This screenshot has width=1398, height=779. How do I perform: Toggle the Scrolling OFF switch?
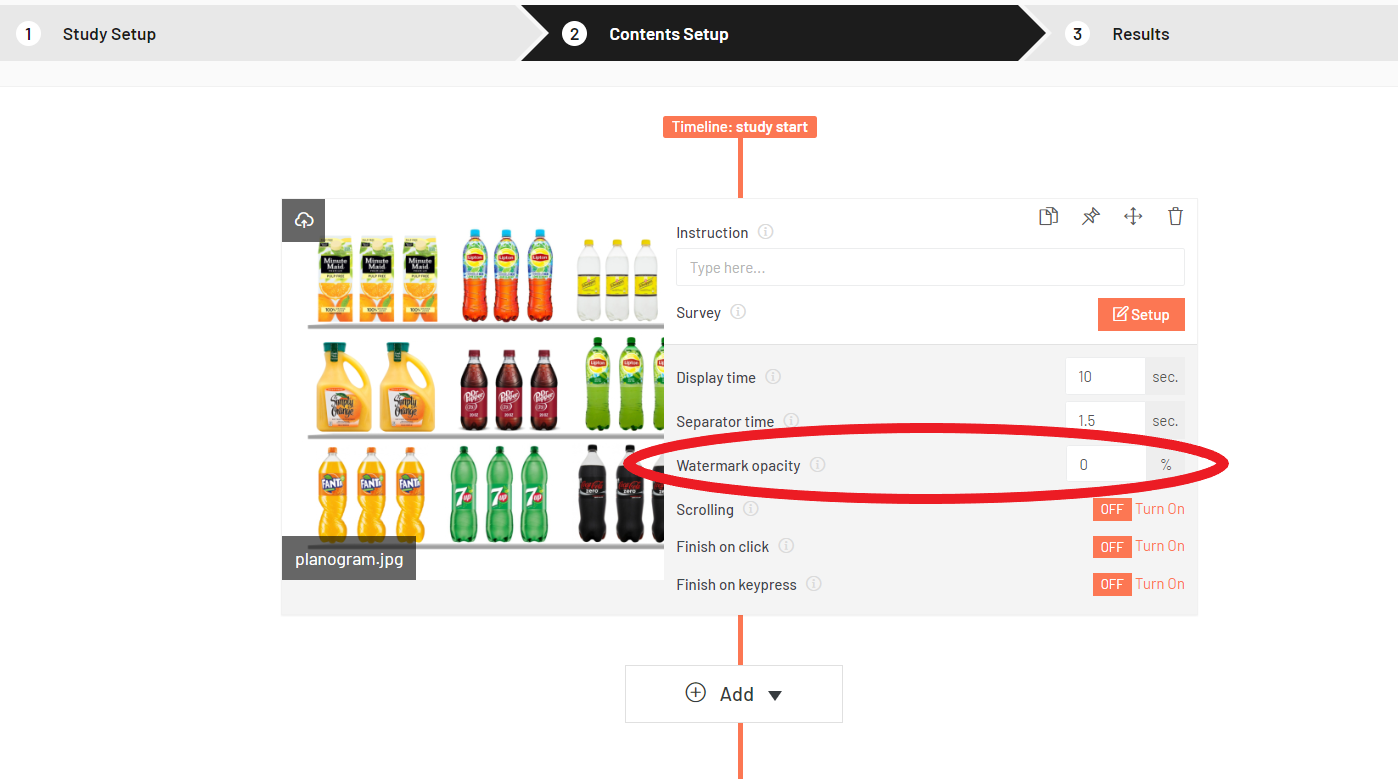(x=1112, y=509)
